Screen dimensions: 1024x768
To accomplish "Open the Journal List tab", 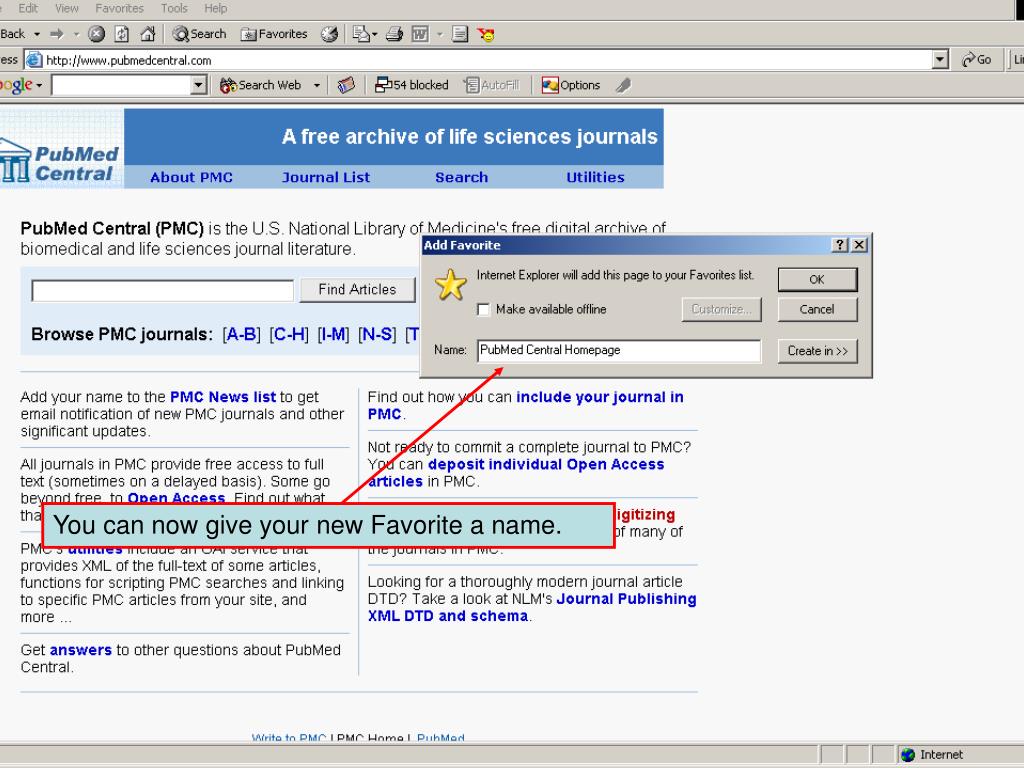I will click(x=326, y=178).
